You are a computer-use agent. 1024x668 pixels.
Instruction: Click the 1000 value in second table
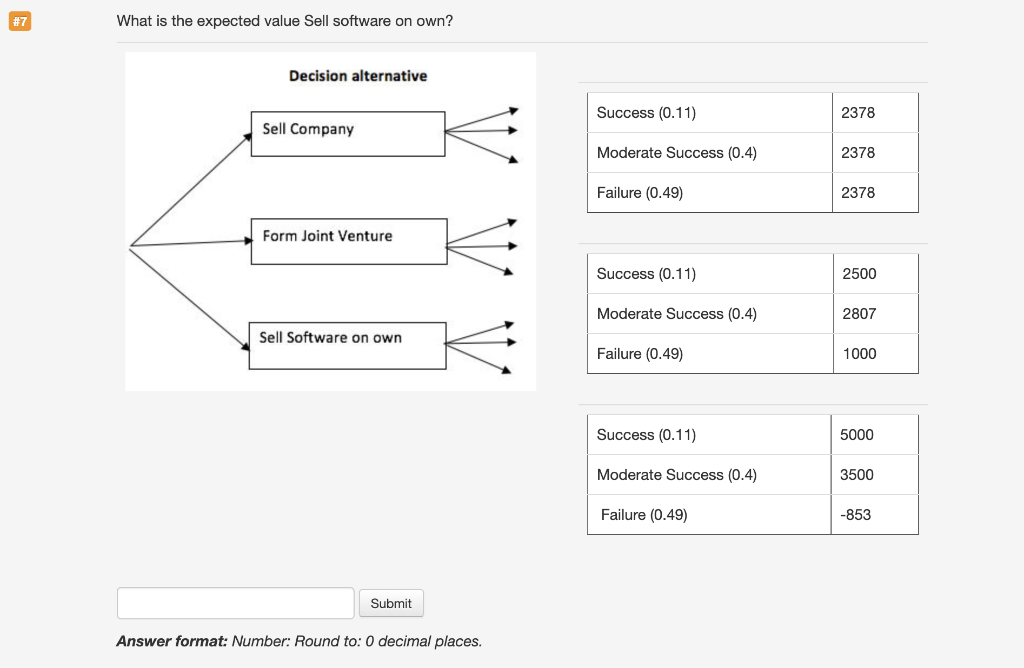tap(856, 353)
